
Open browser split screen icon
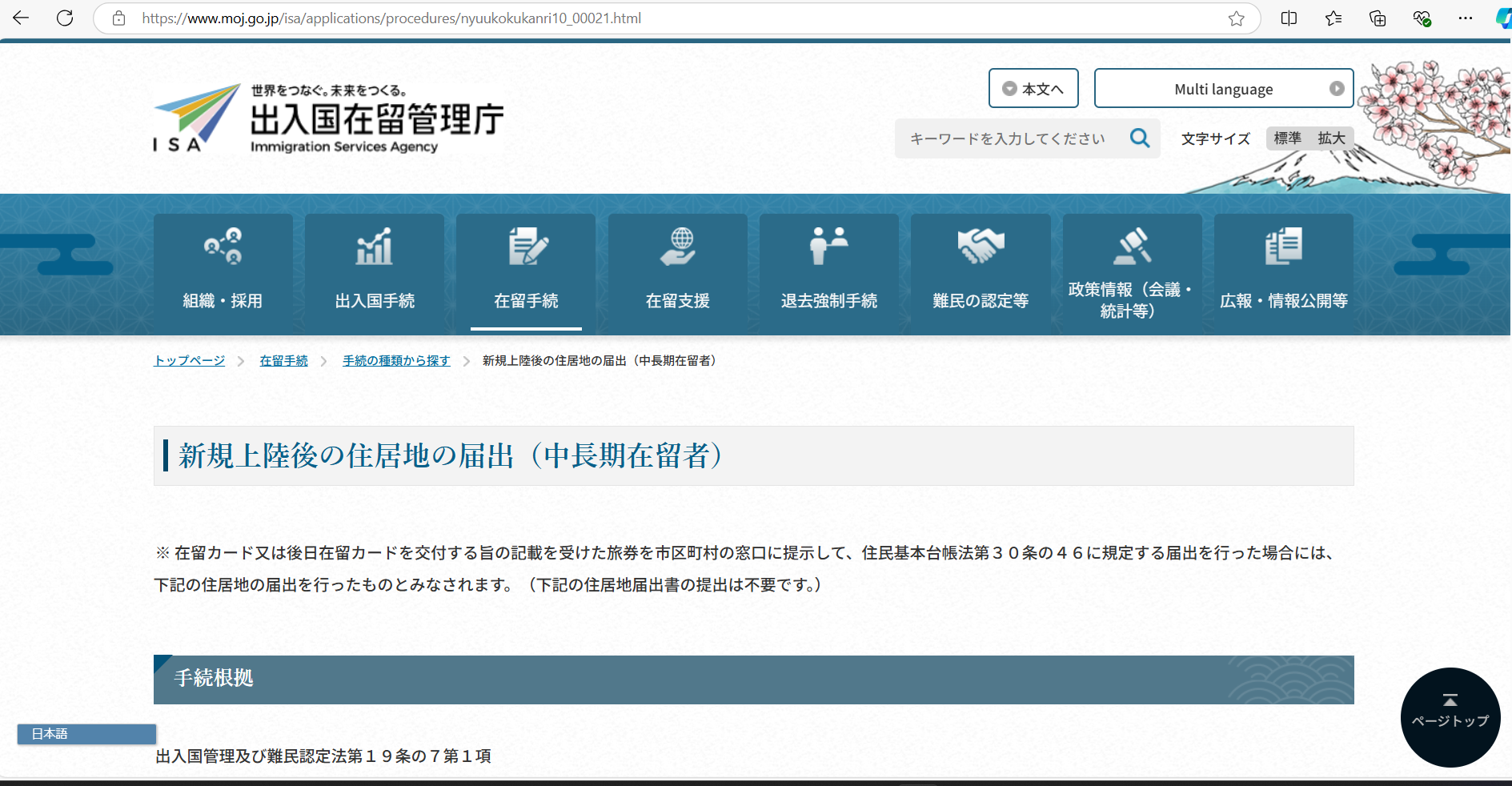pyautogui.click(x=1289, y=18)
